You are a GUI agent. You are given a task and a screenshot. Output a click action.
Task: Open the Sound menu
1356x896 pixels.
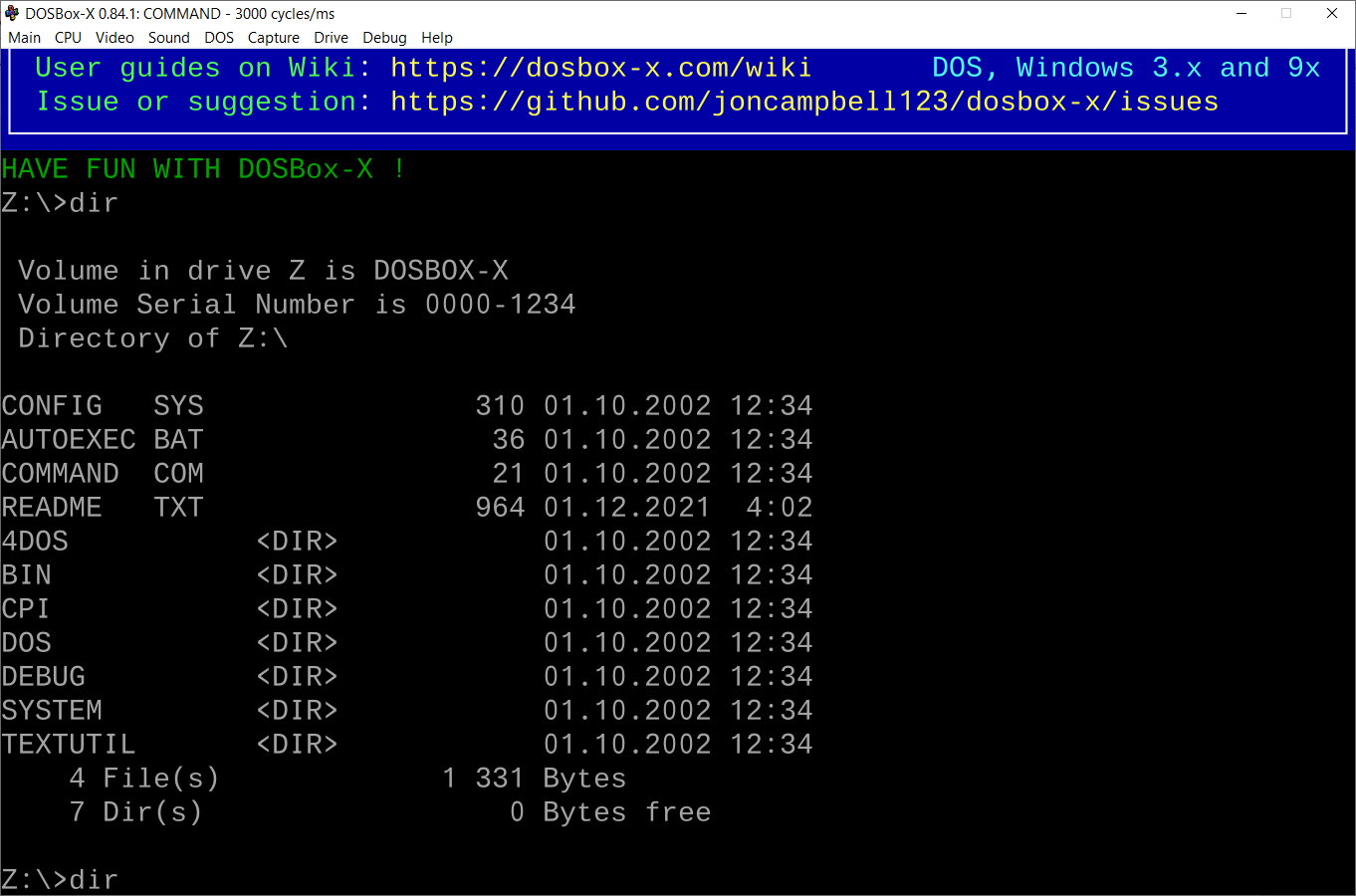[168, 37]
